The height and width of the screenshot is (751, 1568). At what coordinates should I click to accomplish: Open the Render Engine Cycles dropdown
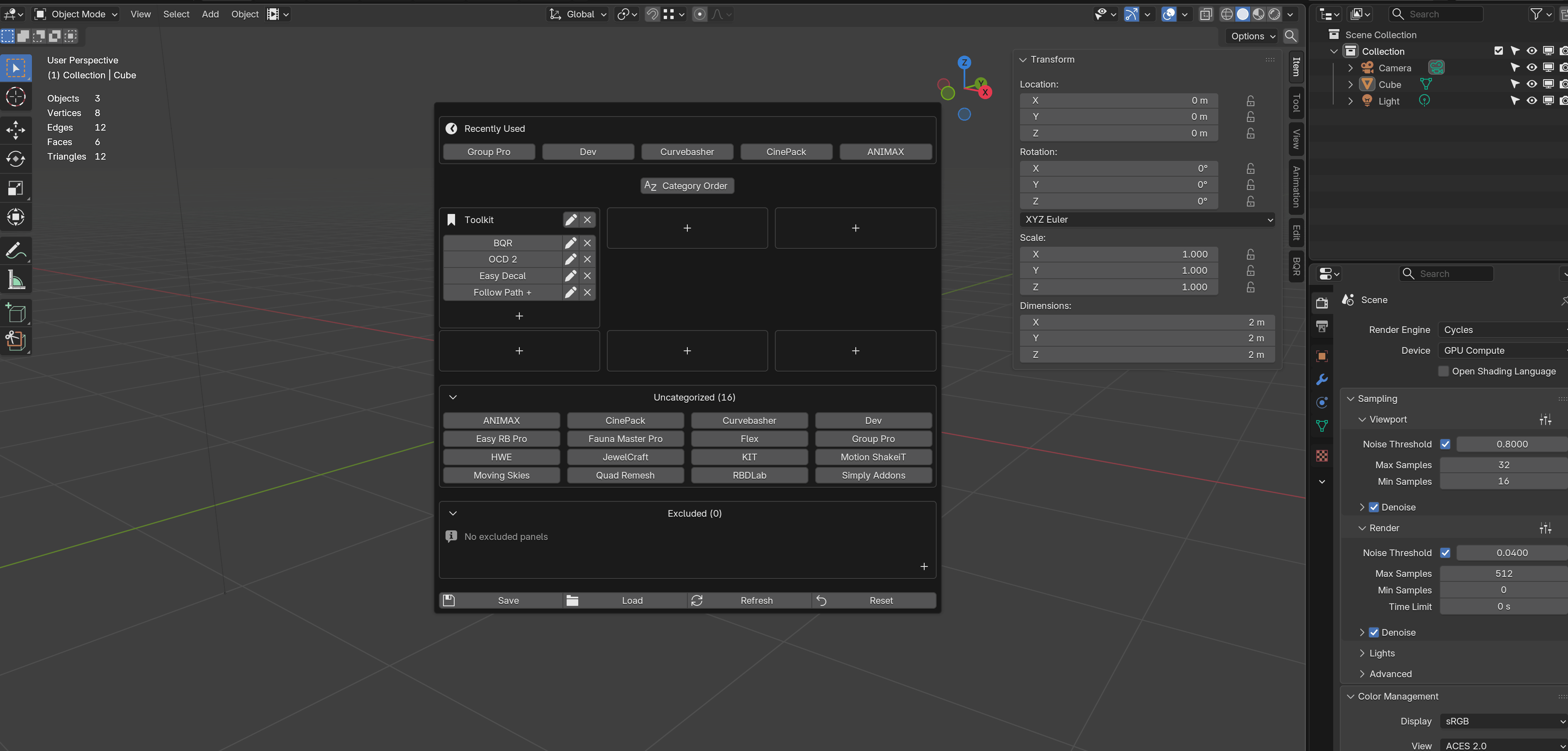click(1503, 330)
